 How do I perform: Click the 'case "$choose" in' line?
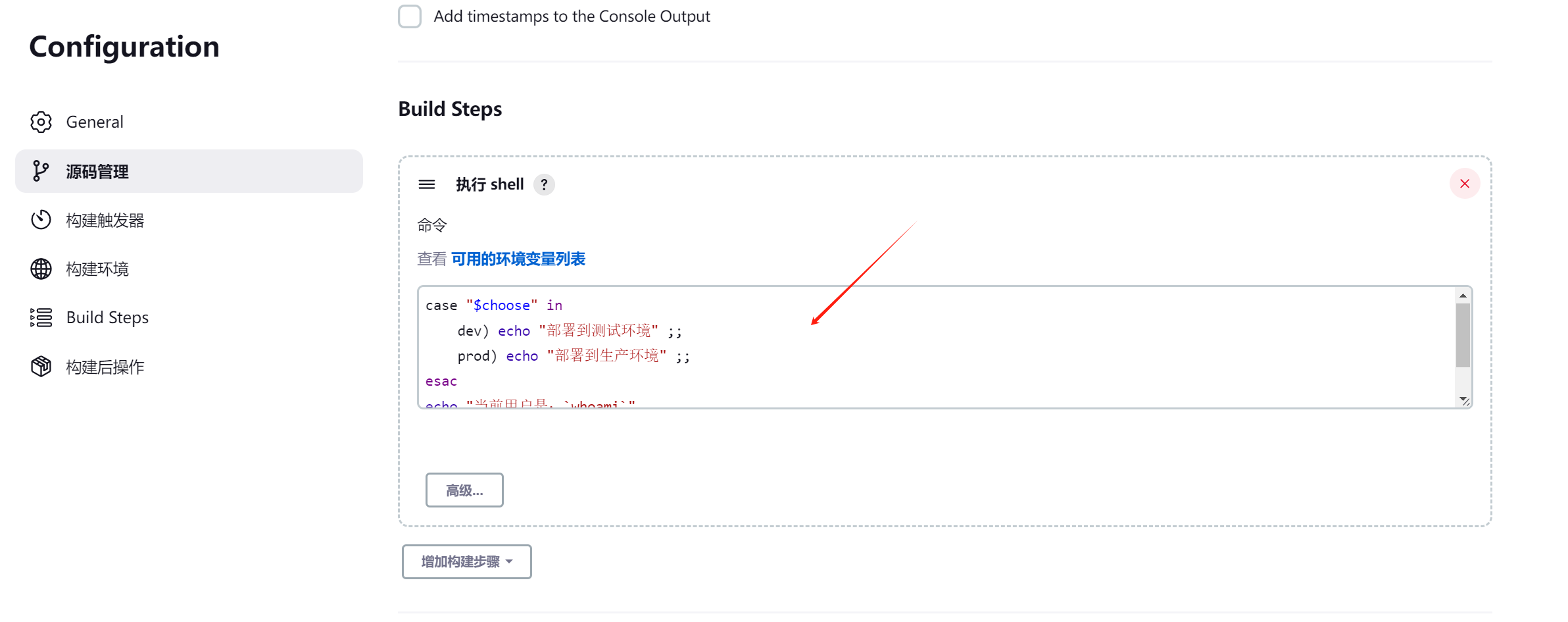coord(493,305)
